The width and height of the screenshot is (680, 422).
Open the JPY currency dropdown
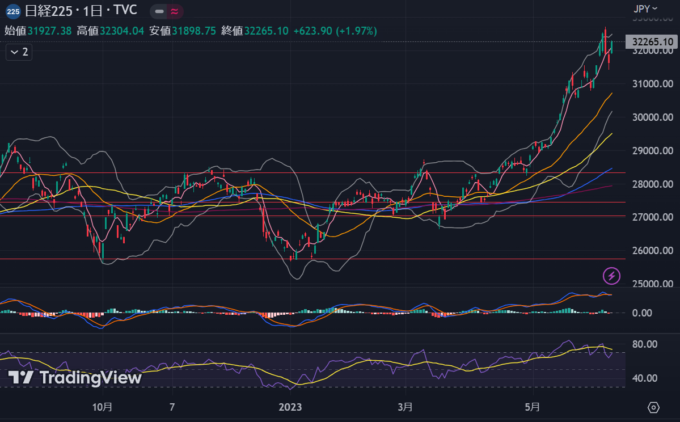pos(645,9)
